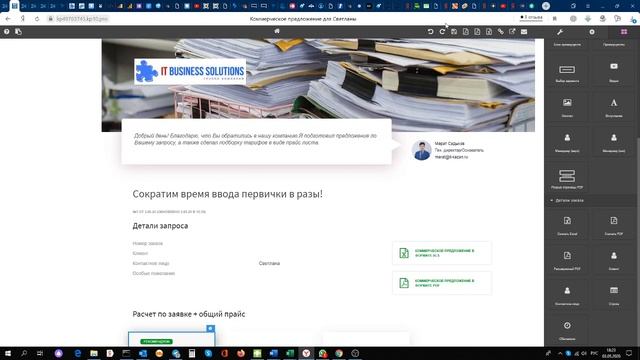Select heading 'Сократим время ввода первички в разы!'

(227, 194)
